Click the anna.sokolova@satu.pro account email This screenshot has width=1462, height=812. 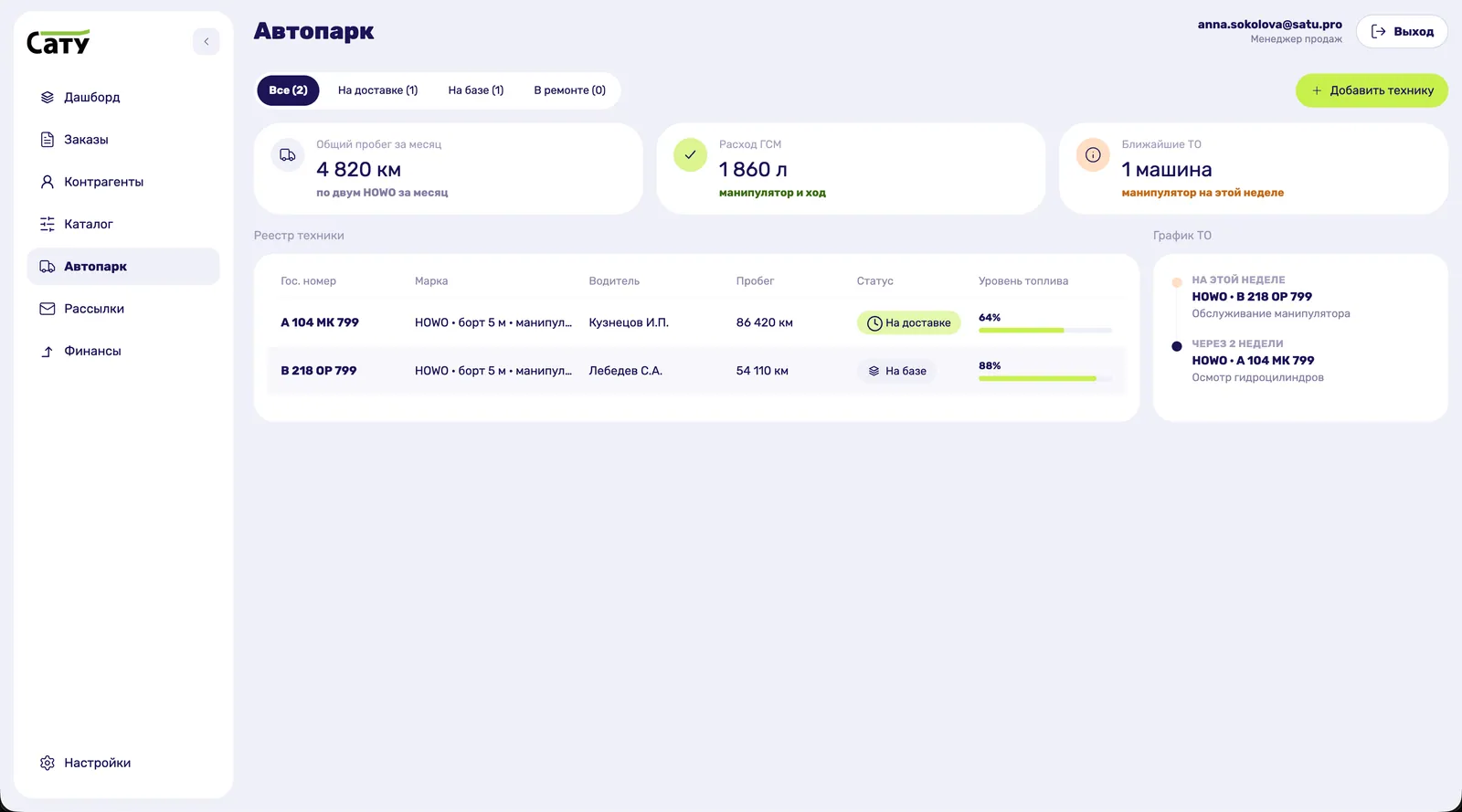[x=1270, y=25]
